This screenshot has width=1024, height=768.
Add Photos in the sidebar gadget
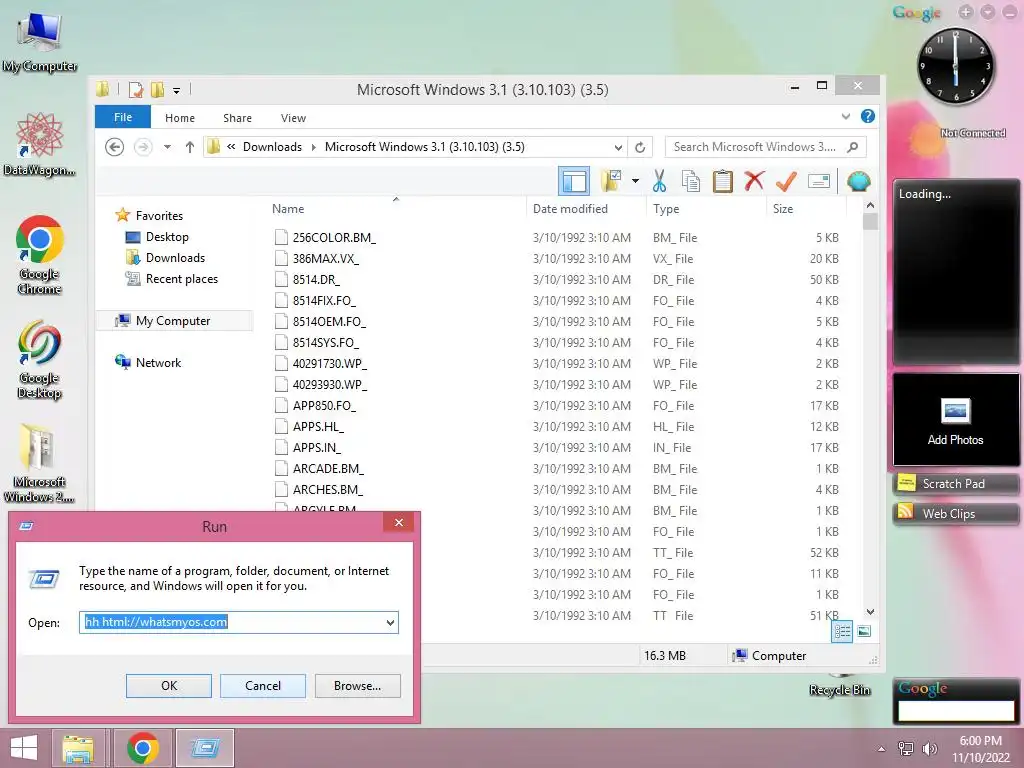[955, 421]
